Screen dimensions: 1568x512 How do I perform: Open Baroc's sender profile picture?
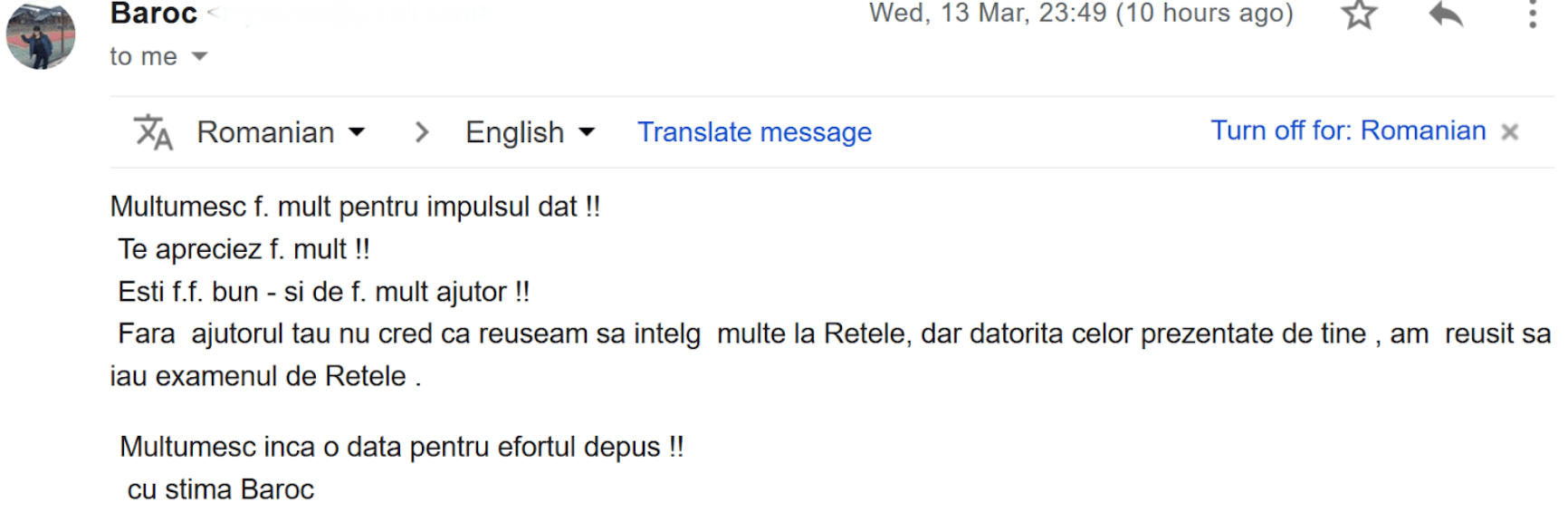[x=41, y=38]
